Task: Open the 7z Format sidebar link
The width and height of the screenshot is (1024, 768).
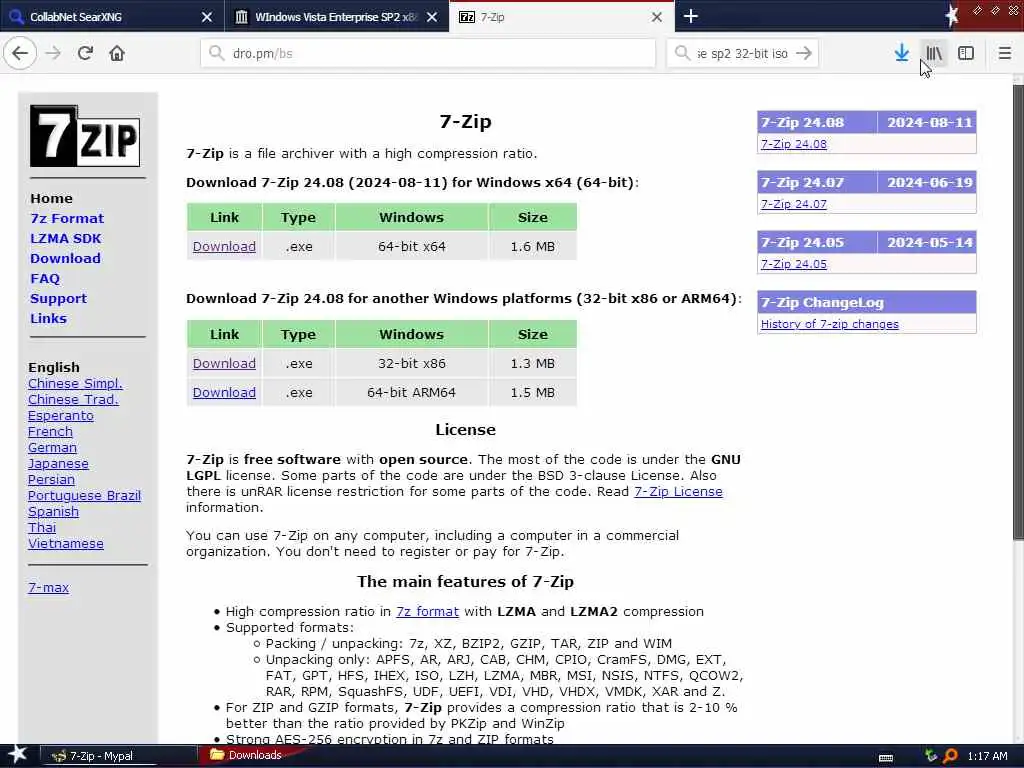Action: (67, 218)
